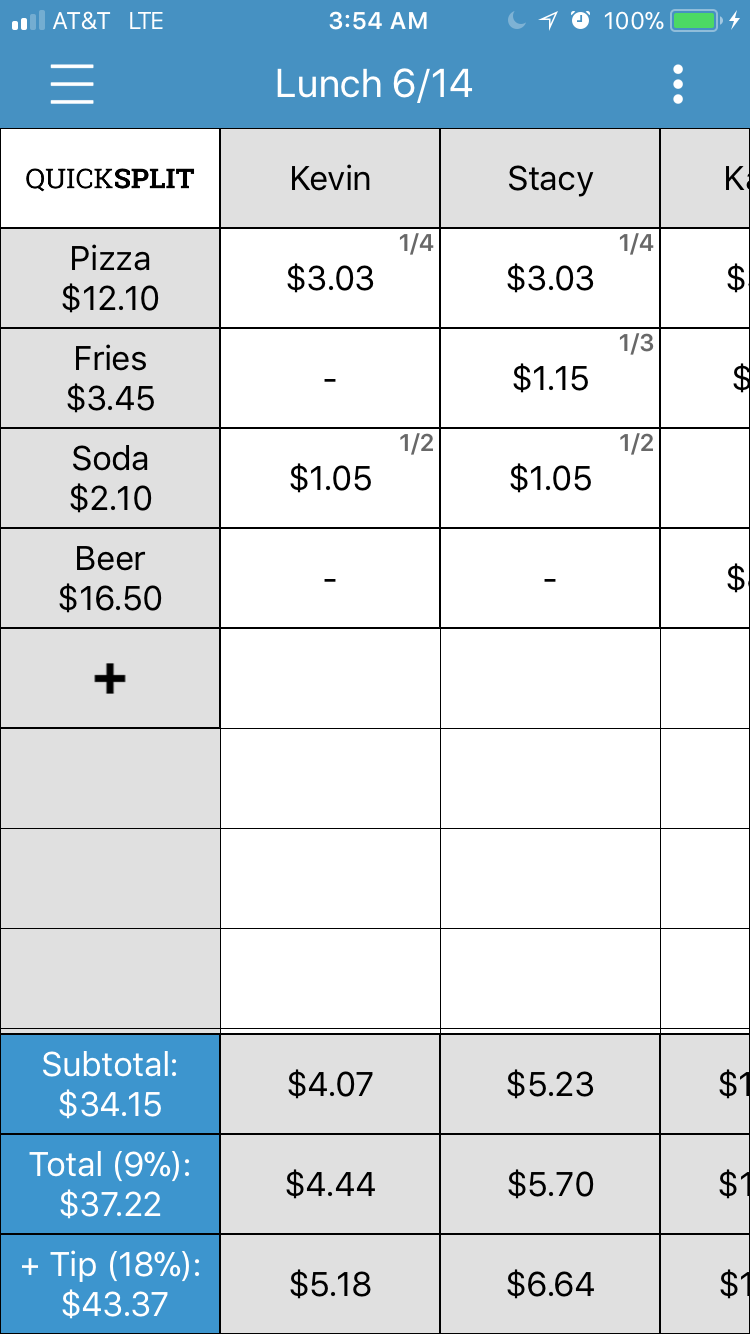Open the Pizza $12.10 item row

coord(110,279)
